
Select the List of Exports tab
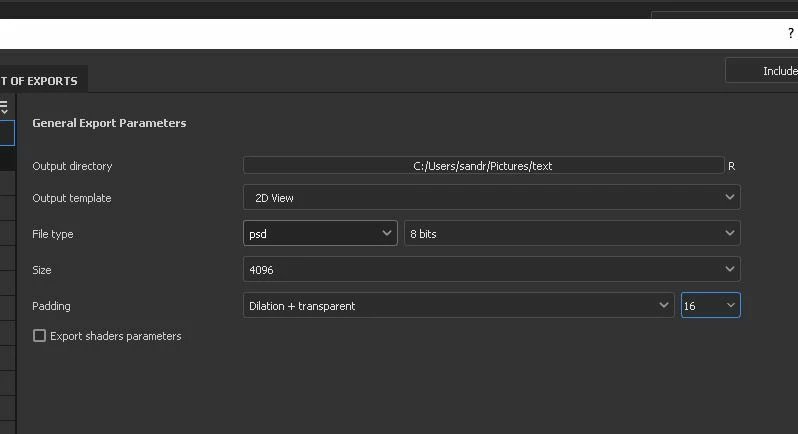click(x=42, y=80)
